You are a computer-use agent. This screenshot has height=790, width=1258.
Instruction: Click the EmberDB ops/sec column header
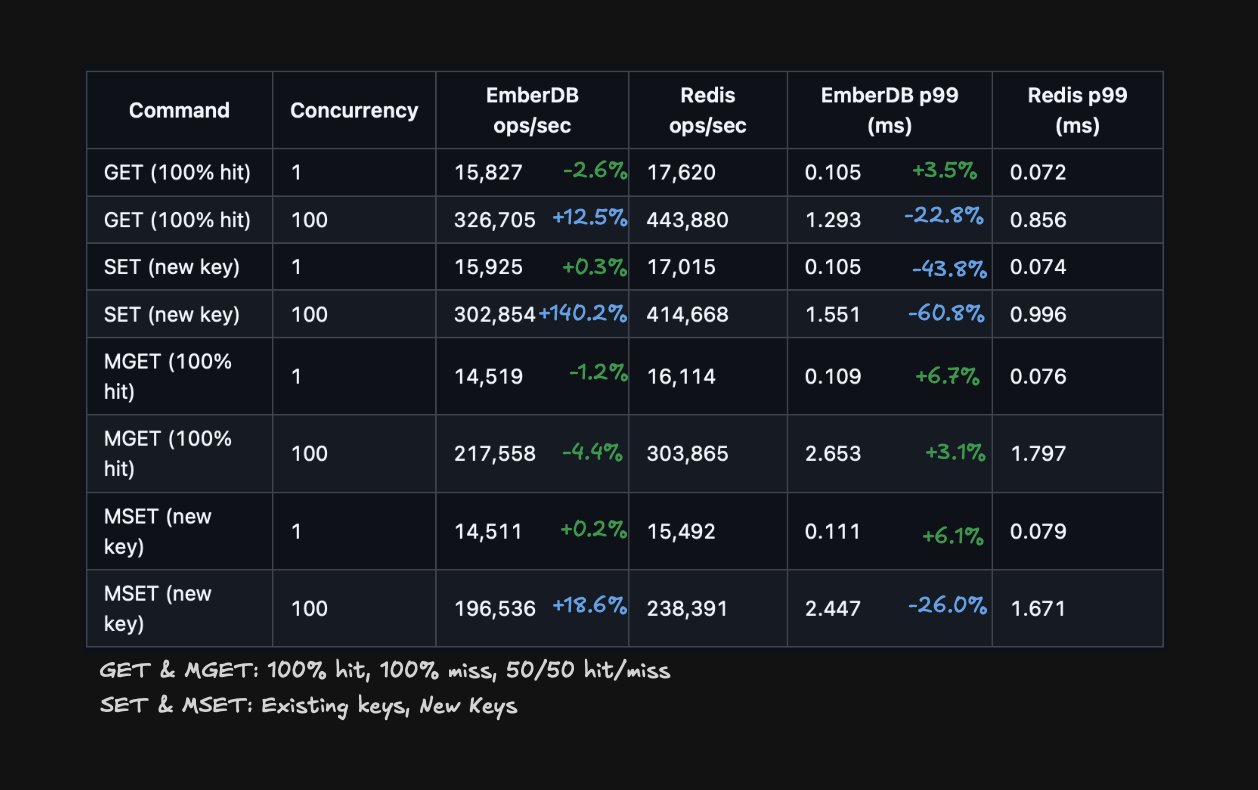coord(532,110)
